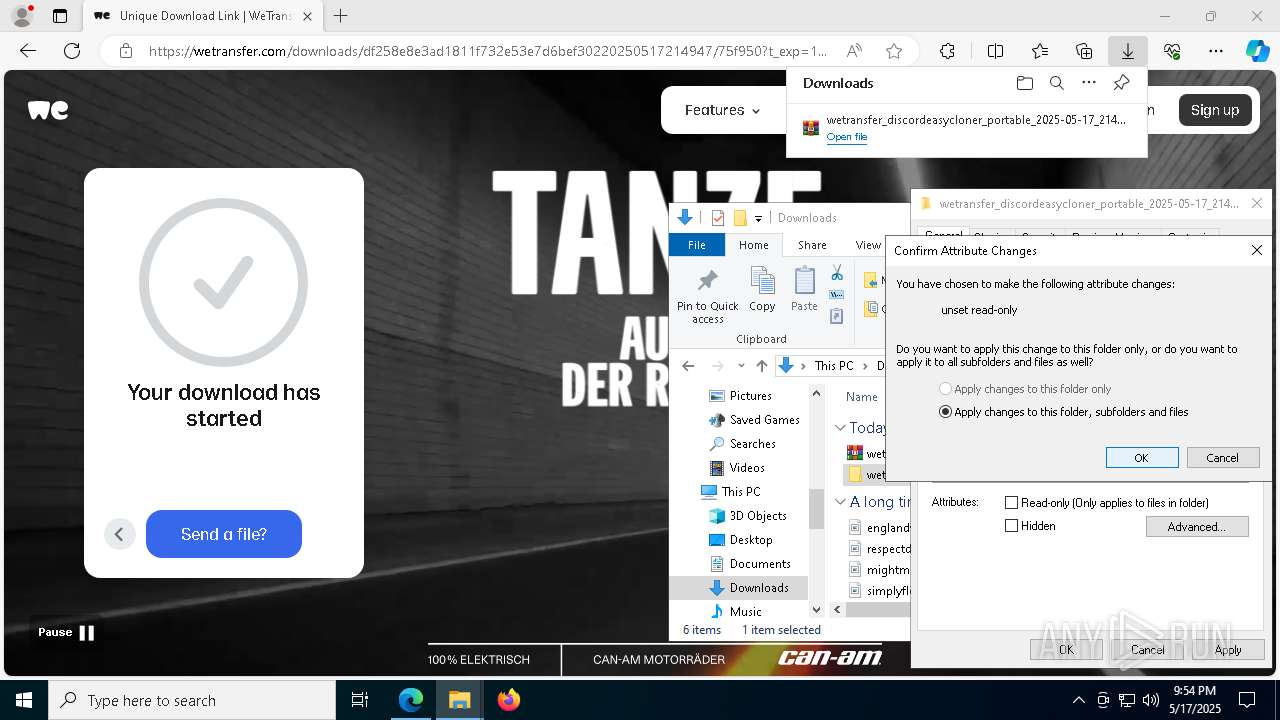This screenshot has height=720, width=1280.
Task: Pin the Downloads panel
Action: (x=1122, y=83)
